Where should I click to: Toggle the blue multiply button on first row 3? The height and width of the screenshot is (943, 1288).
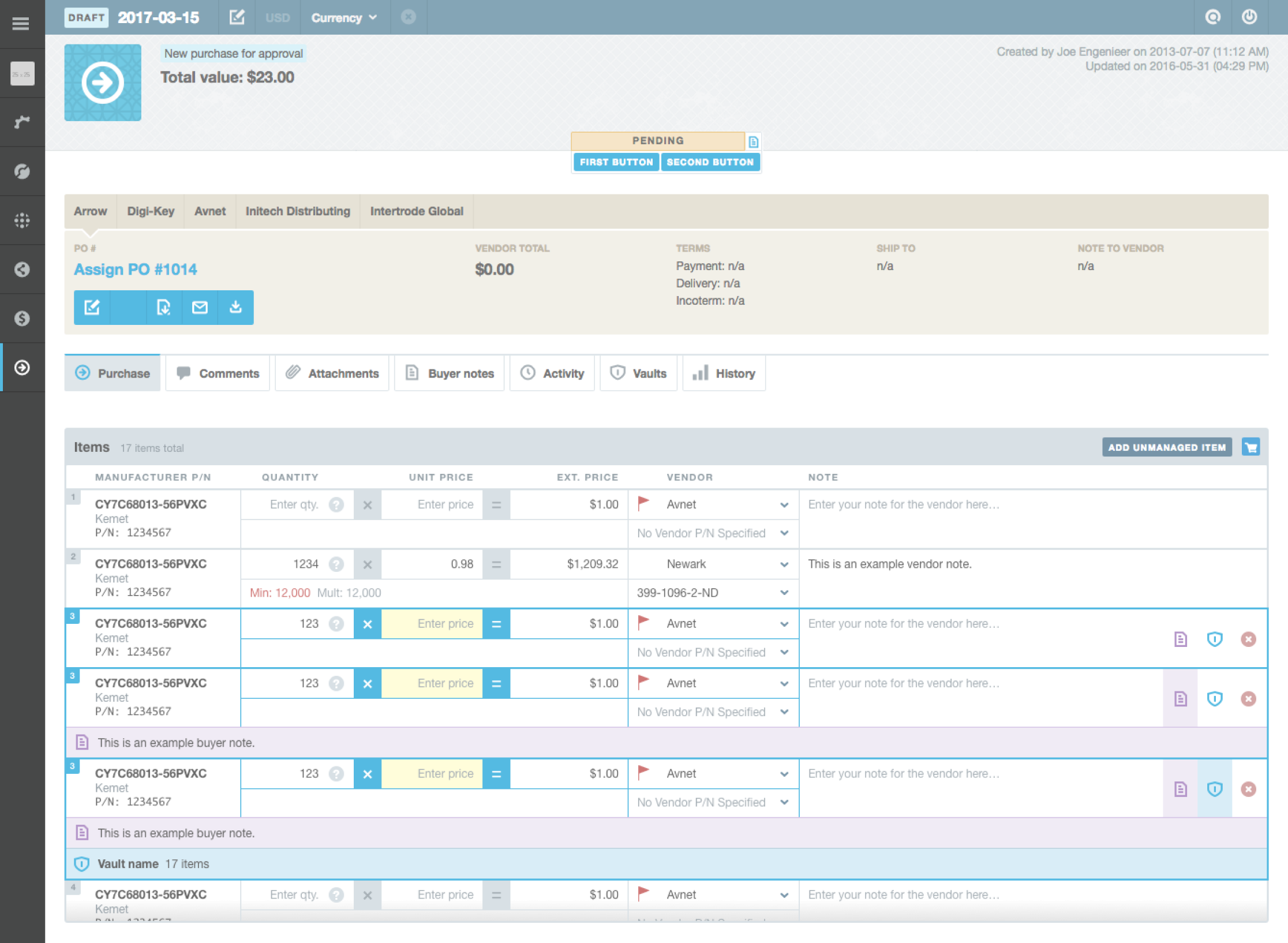[367, 624]
